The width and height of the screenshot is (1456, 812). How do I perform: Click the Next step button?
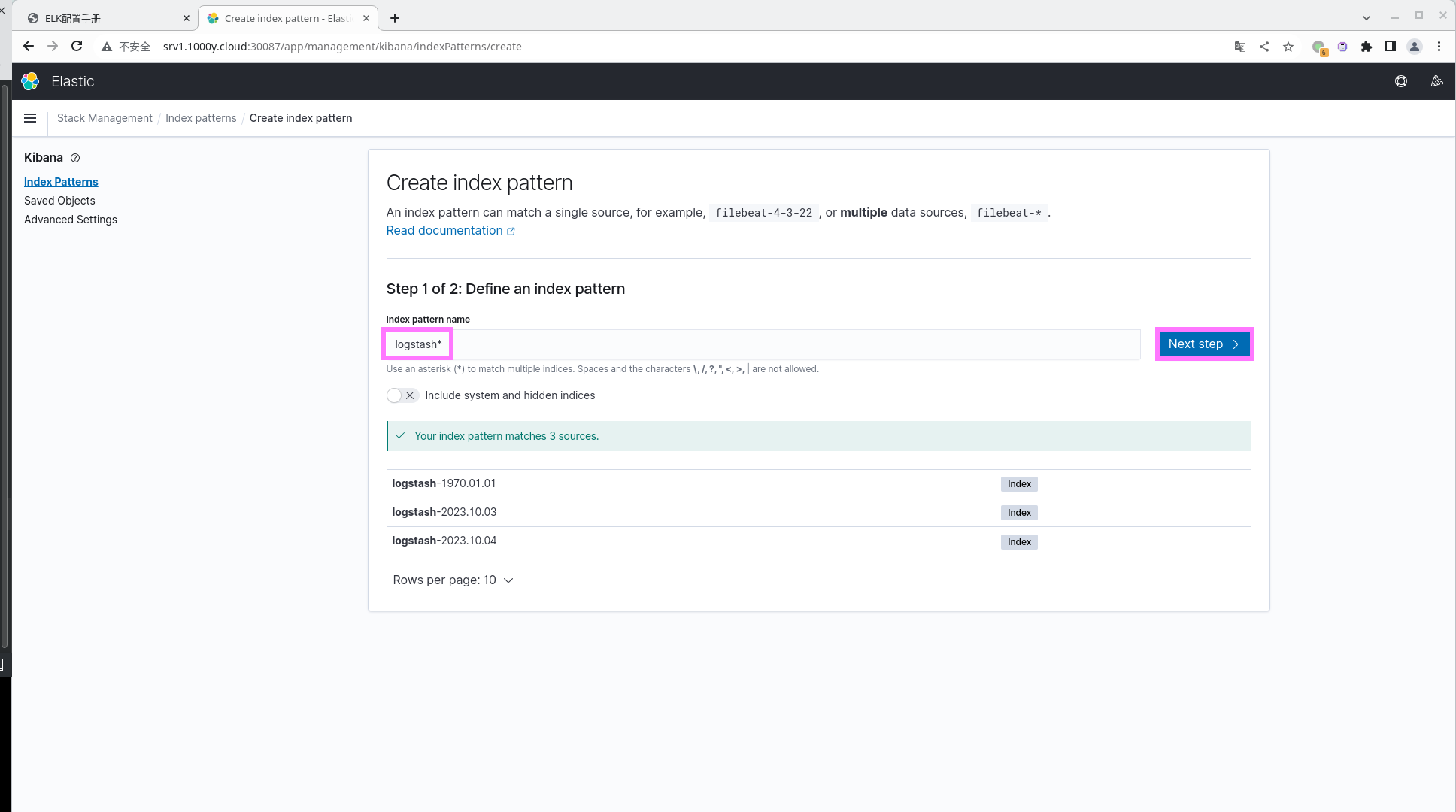click(1204, 344)
